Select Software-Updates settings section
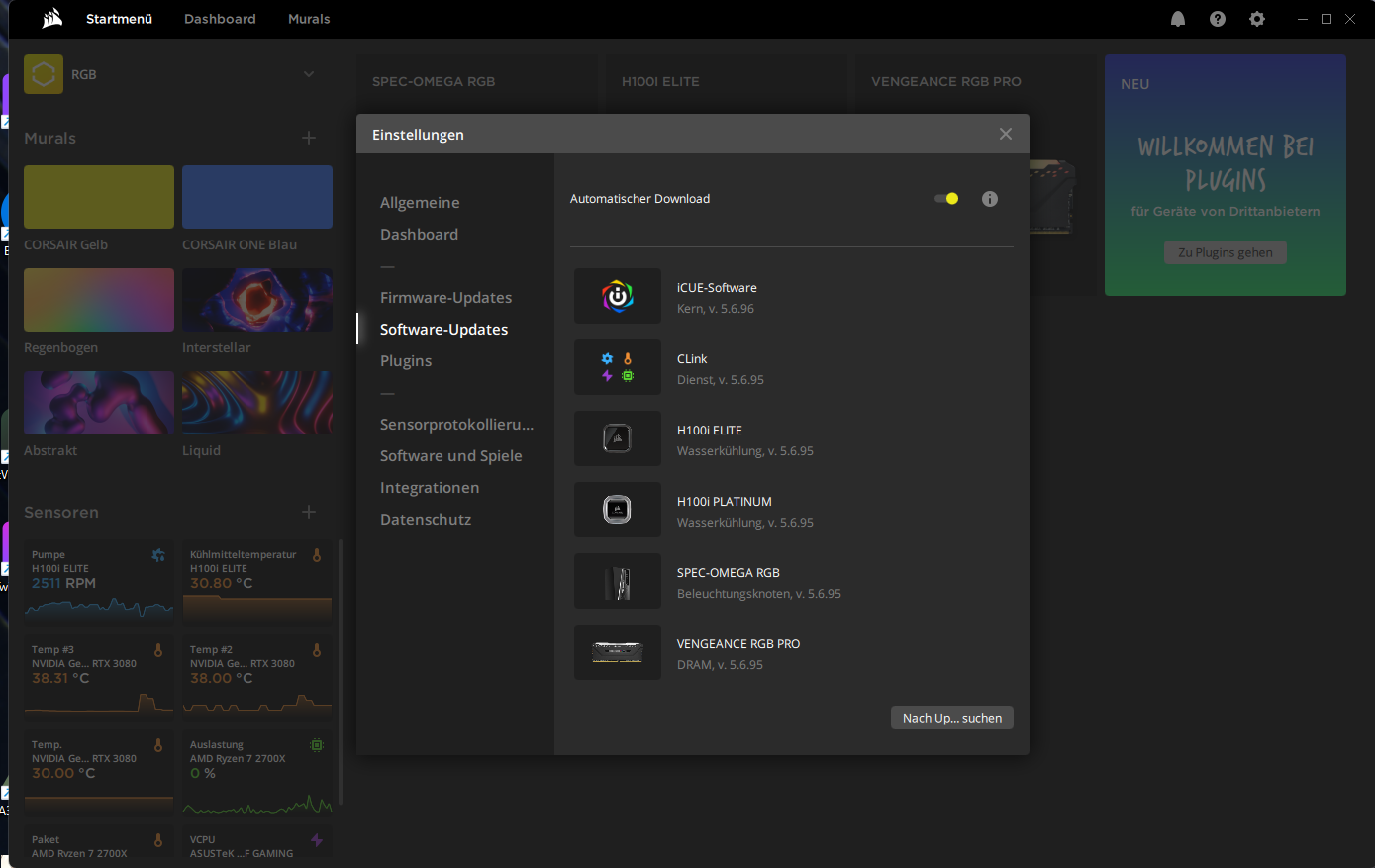1375x868 pixels. pos(443,329)
